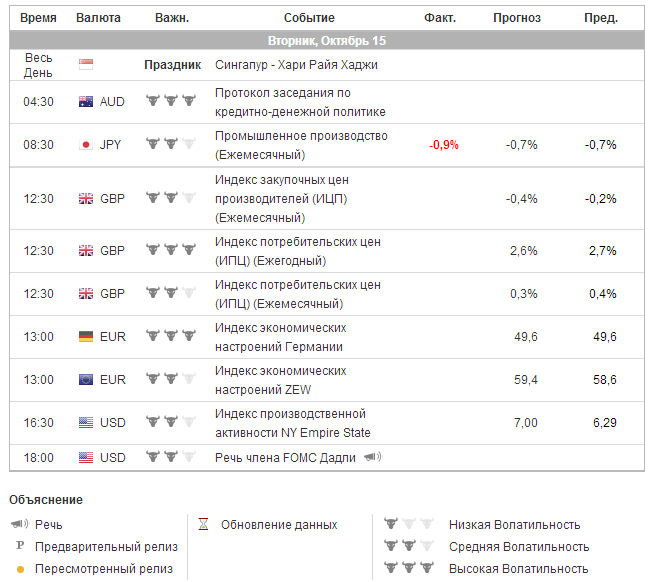Click the orange revised release dot
The image size is (654, 582).
click(x=18, y=569)
